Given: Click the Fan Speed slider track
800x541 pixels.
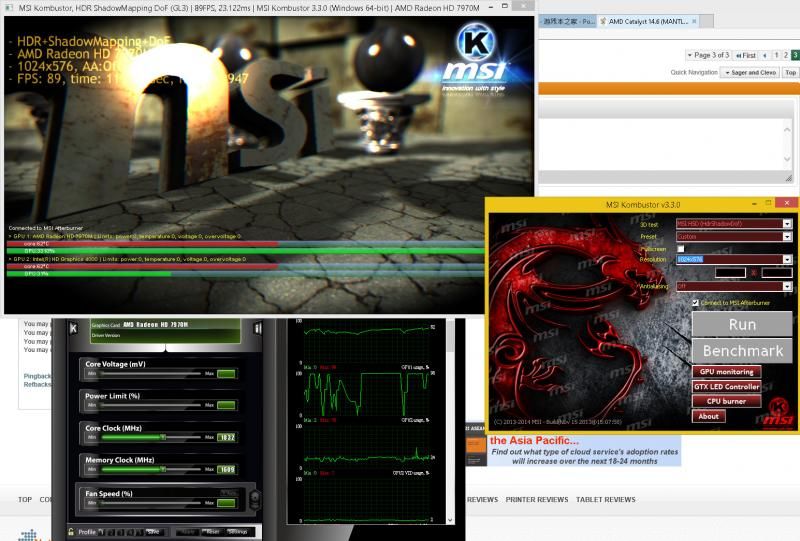Looking at the screenshot, I should (151, 503).
